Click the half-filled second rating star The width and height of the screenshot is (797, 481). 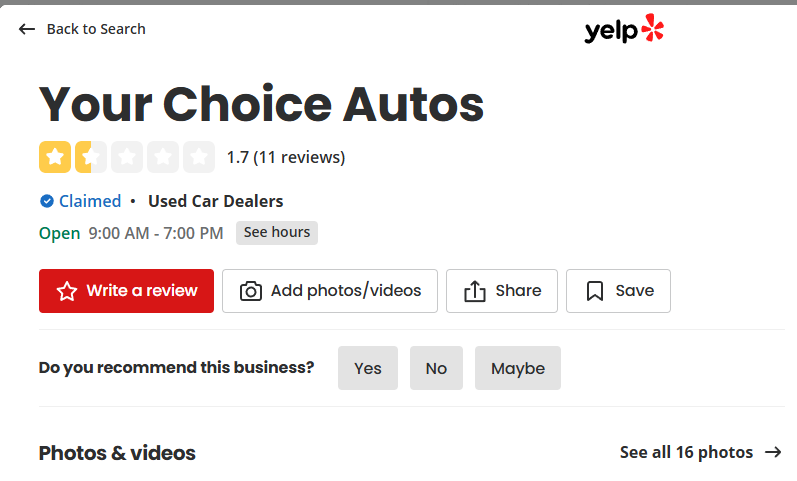[91, 157]
